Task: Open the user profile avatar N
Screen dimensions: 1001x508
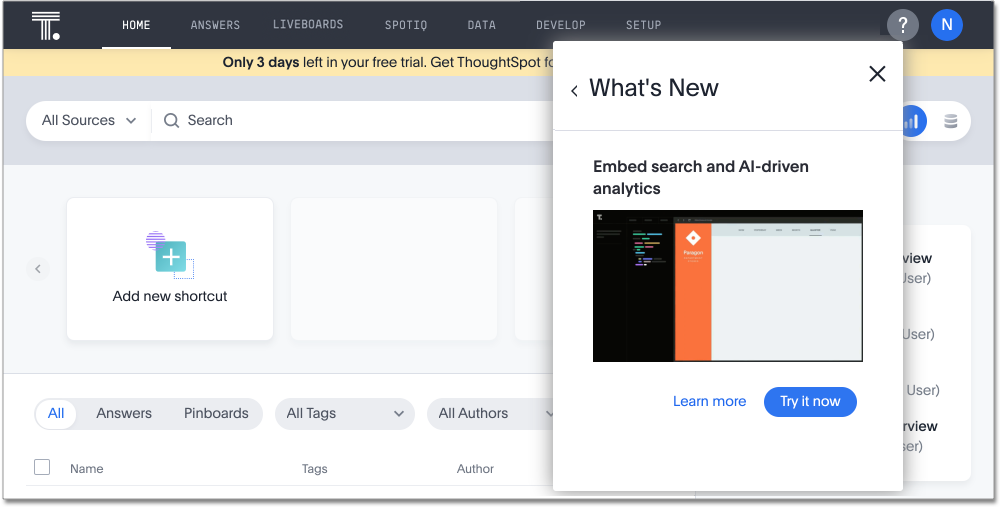Action: coord(946,25)
